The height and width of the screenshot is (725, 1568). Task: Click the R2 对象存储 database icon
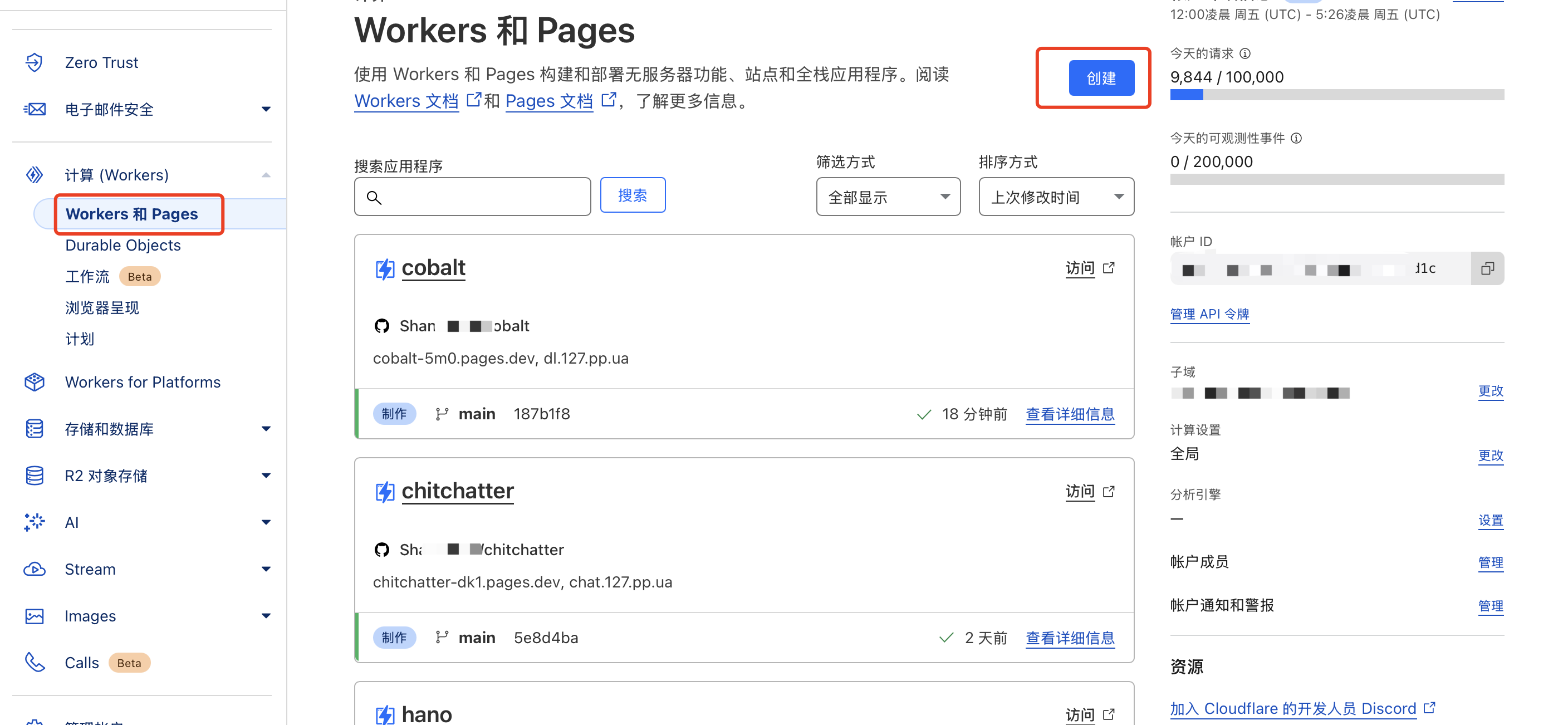[x=34, y=475]
